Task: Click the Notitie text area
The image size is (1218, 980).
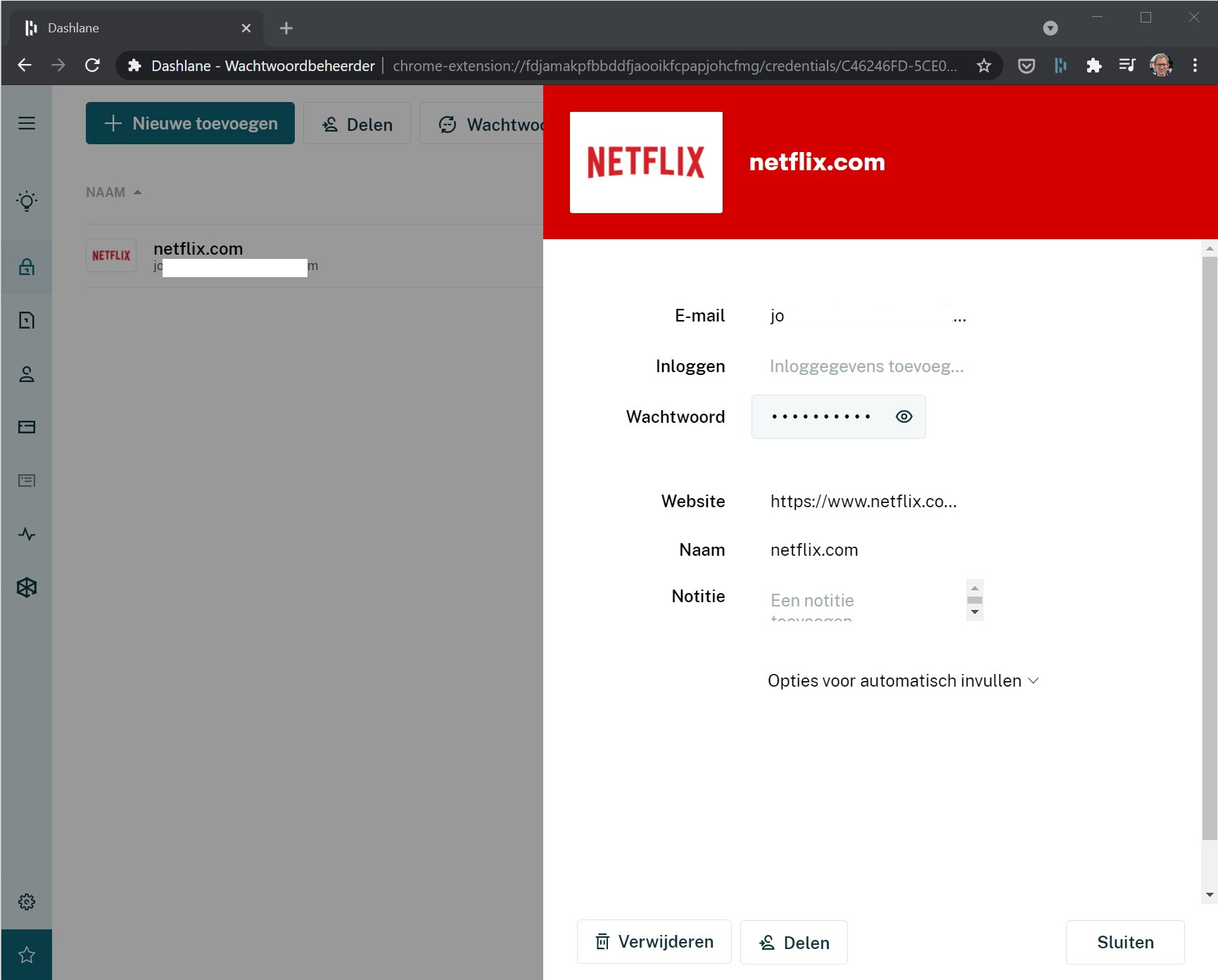Action: coord(867,600)
